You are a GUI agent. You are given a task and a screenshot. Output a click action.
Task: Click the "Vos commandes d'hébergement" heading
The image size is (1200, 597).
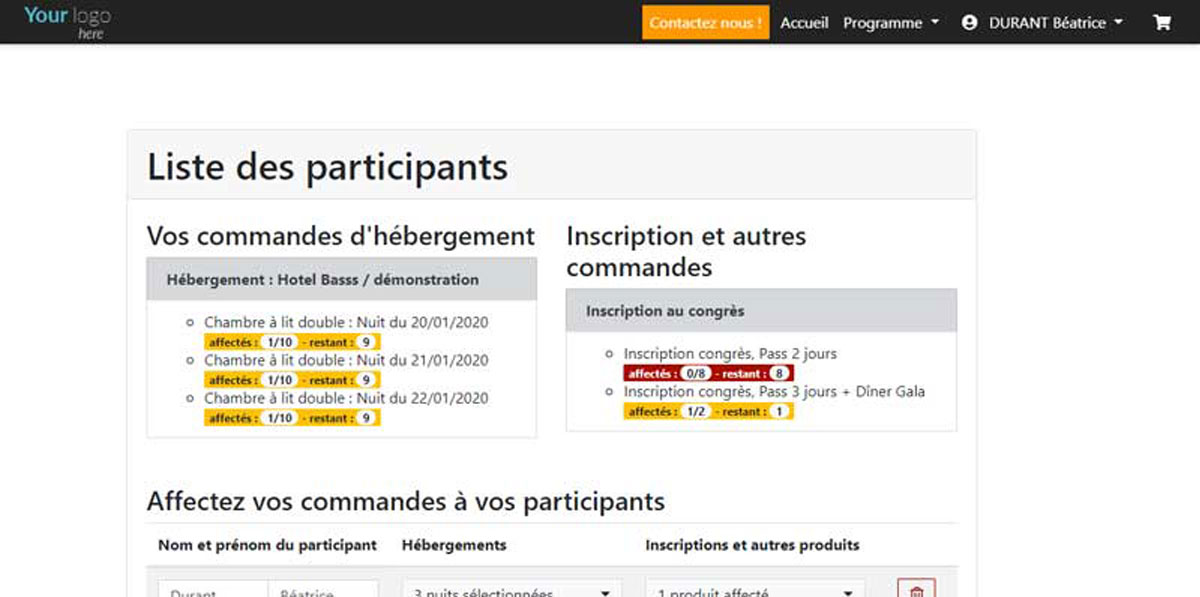tap(341, 236)
